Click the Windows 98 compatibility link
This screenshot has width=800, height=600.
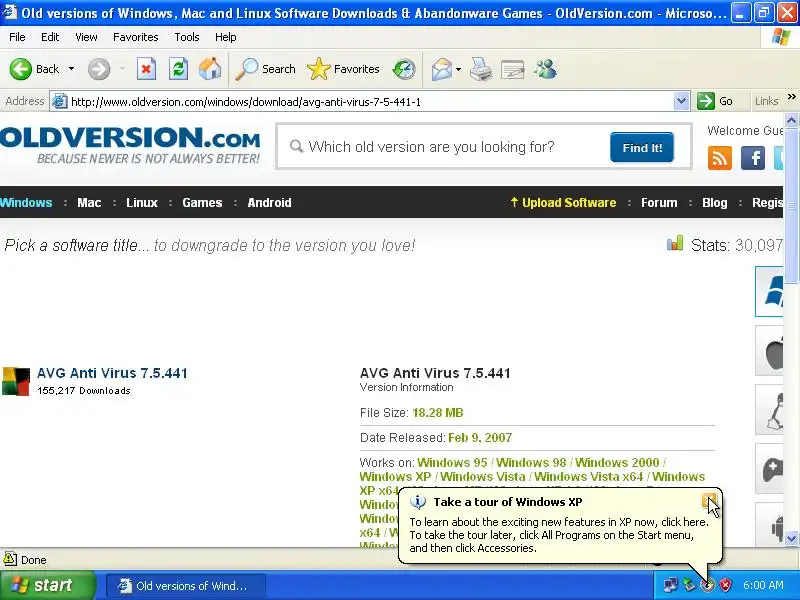pyautogui.click(x=531, y=463)
